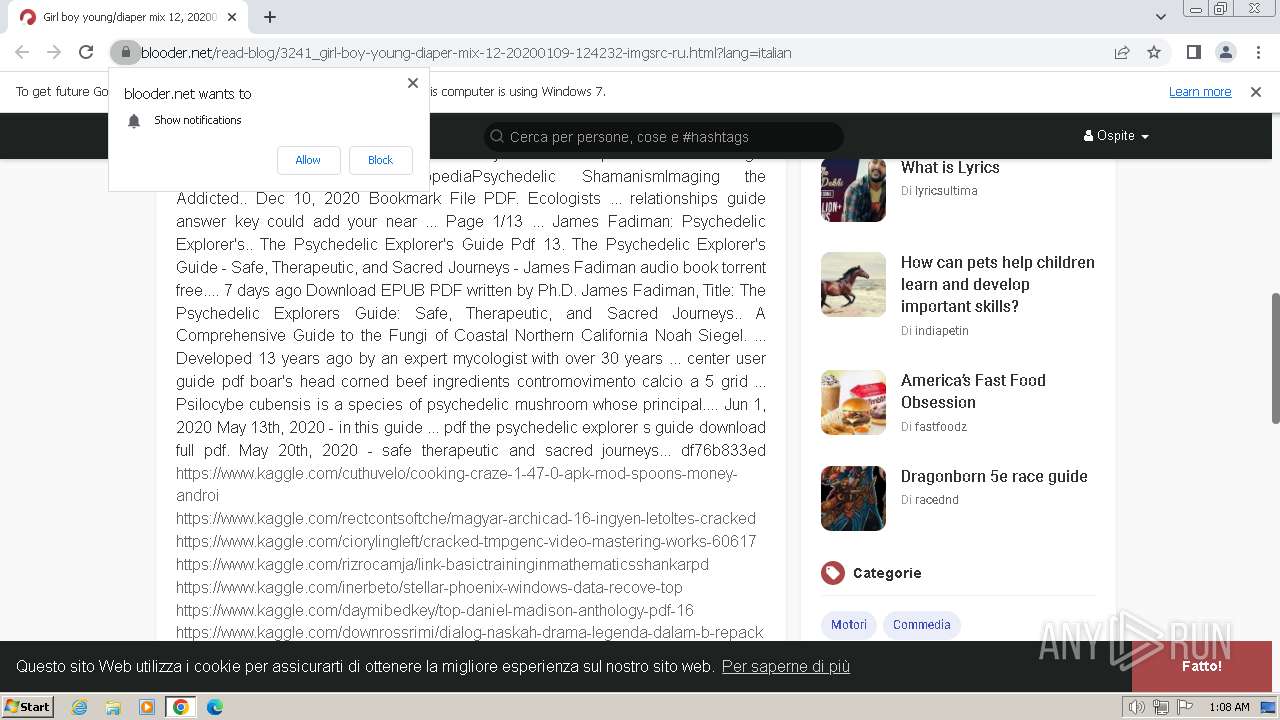Open the kaggle cracked-tmpgenc link
1280x720 pixels.
tap(466, 541)
